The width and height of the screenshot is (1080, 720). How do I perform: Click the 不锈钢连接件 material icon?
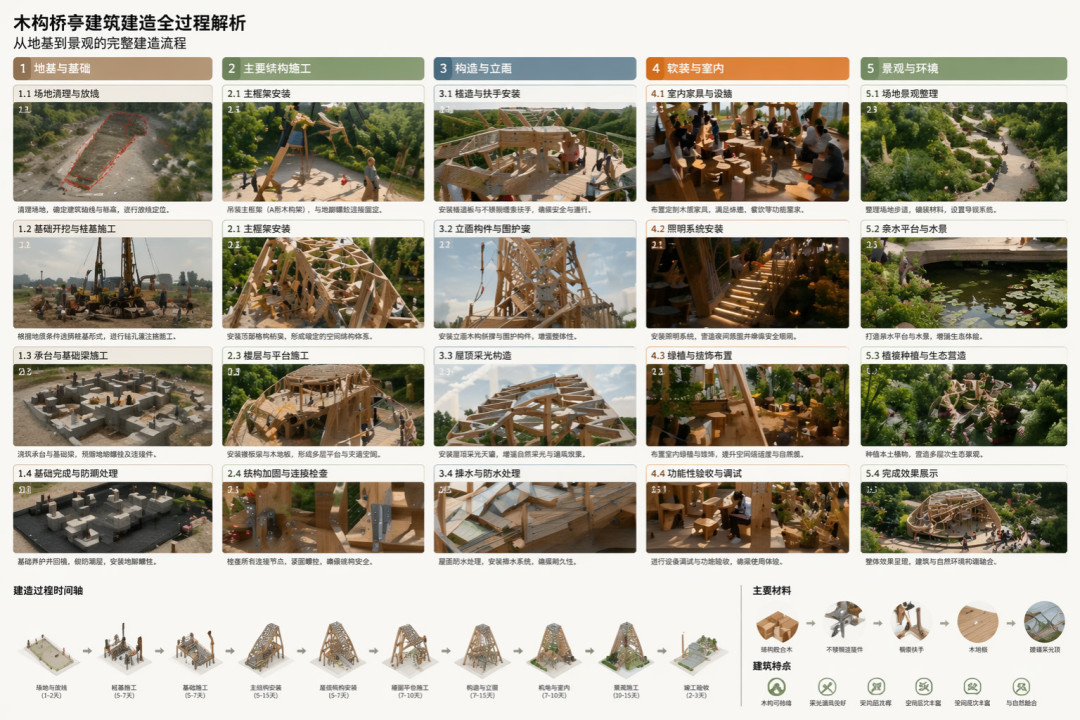click(x=842, y=622)
